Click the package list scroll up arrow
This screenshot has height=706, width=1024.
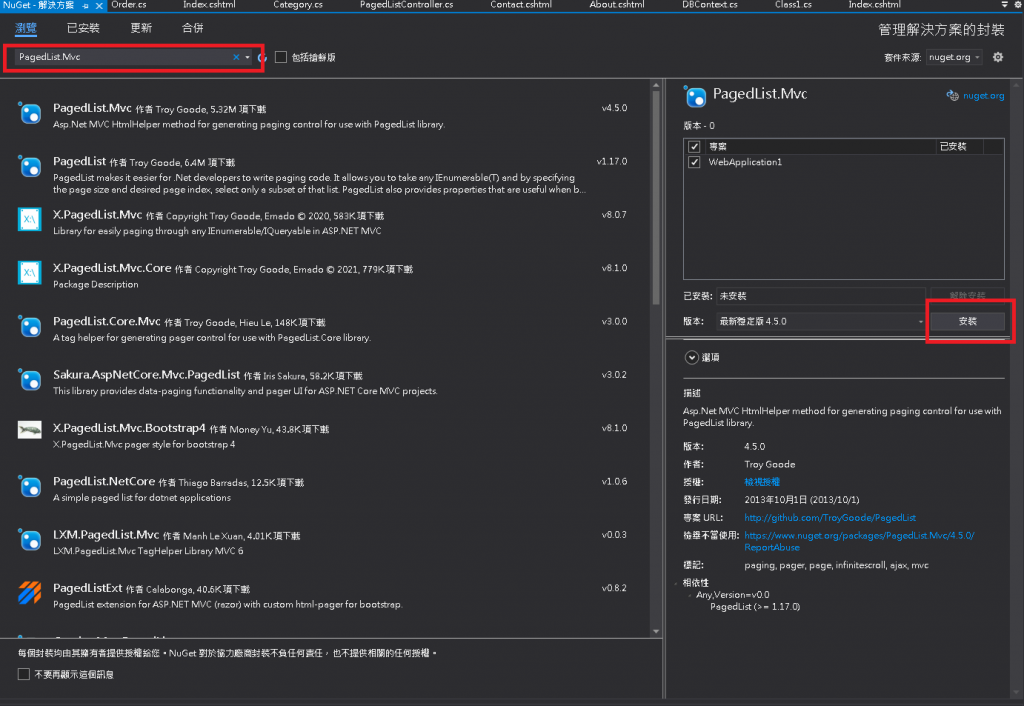click(x=656, y=85)
